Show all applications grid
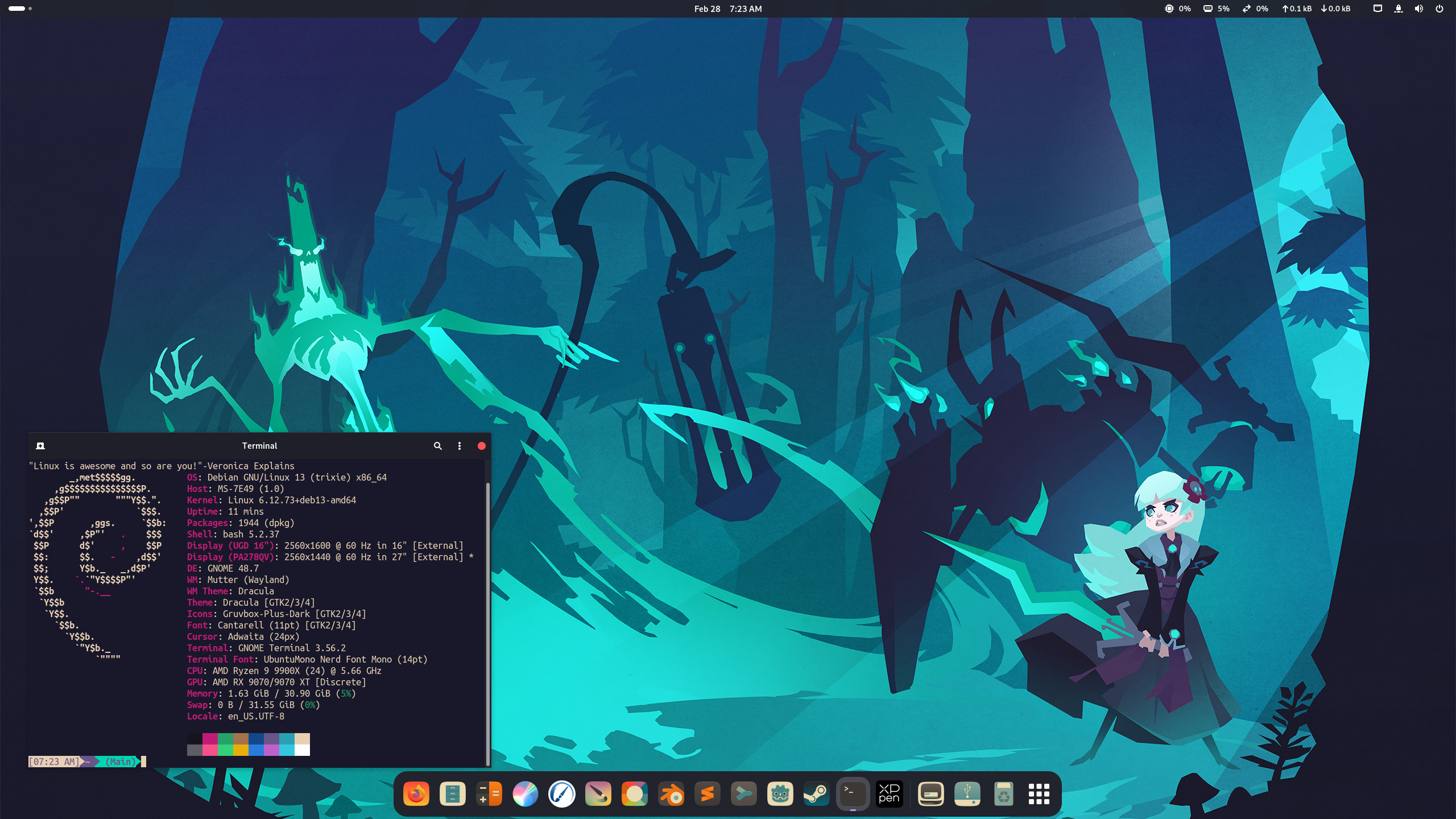This screenshot has height=819, width=1456. pos(1039,794)
